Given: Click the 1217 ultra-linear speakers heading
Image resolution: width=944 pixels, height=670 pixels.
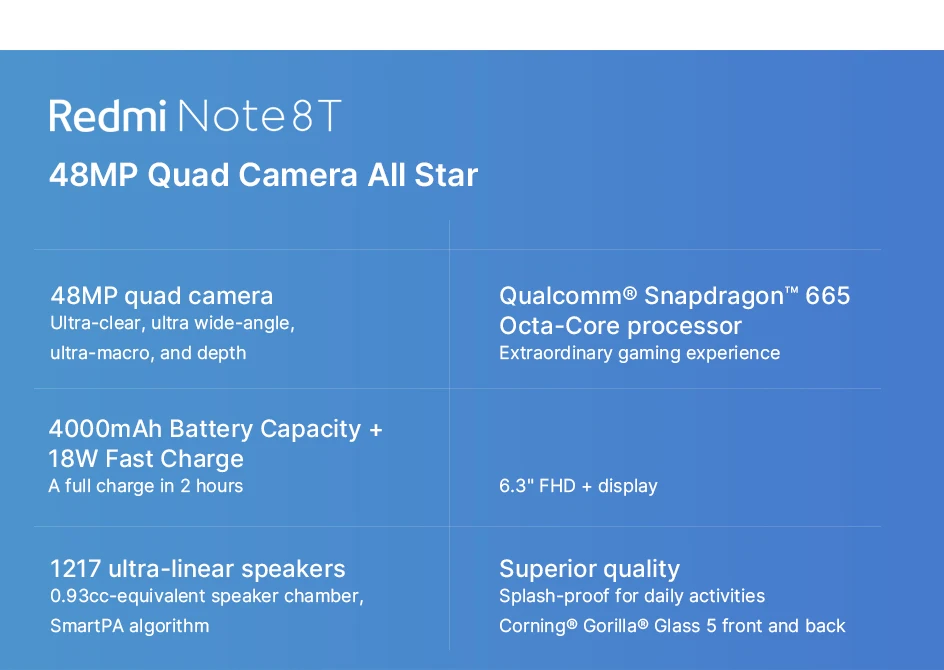Looking at the screenshot, I should (x=197, y=569).
